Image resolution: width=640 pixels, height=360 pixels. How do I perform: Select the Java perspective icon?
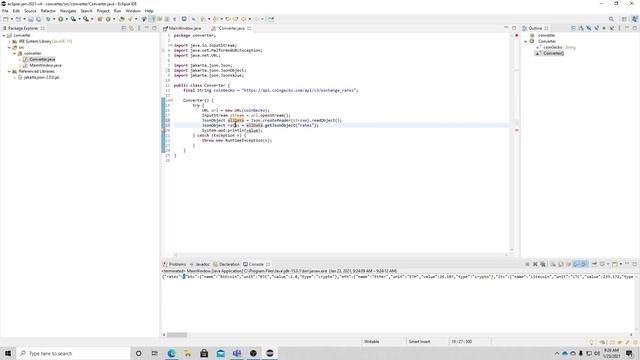click(x=635, y=19)
